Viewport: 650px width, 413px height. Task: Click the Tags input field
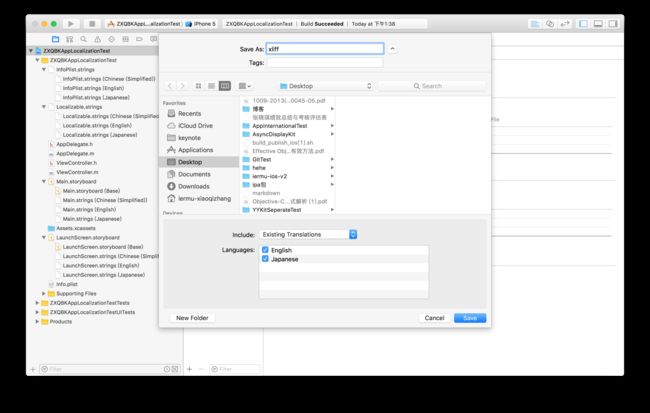325,63
